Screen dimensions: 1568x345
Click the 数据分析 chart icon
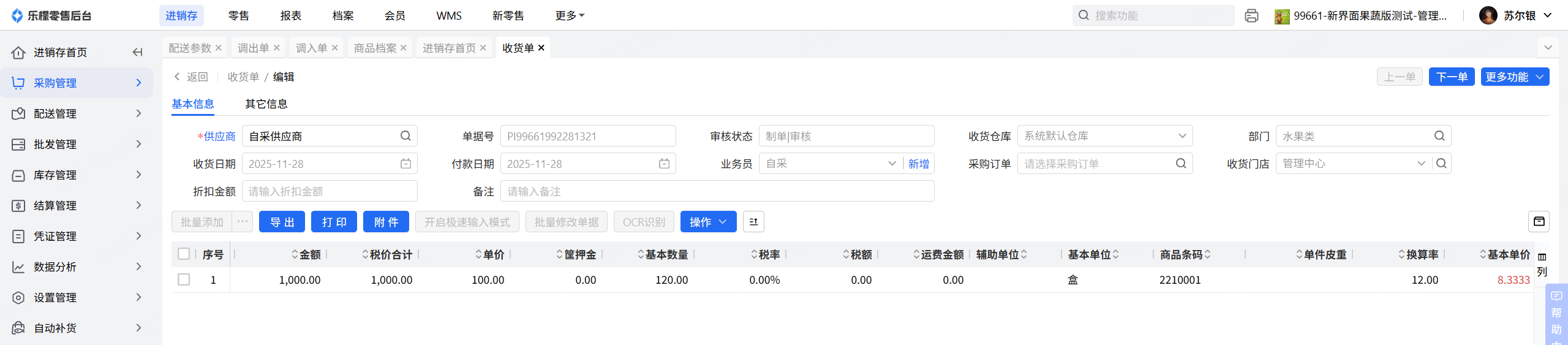pyautogui.click(x=18, y=267)
